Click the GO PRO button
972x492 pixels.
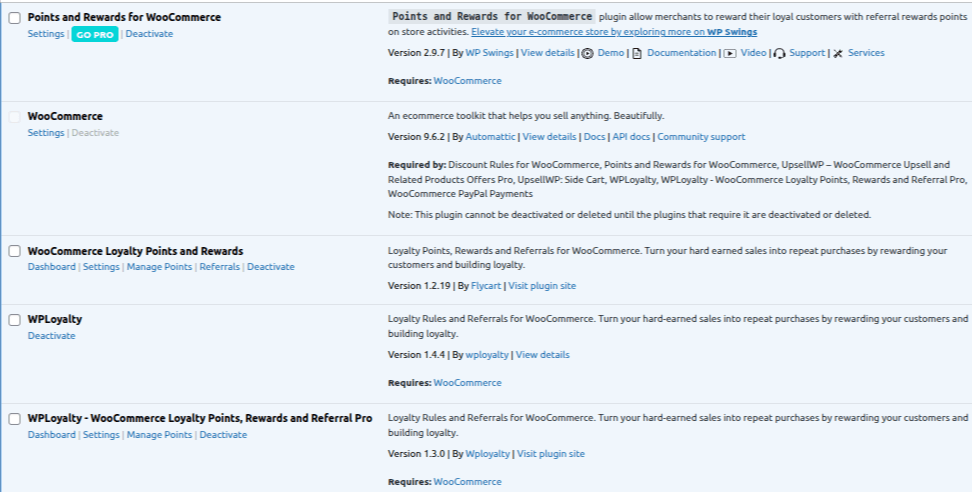[95, 35]
